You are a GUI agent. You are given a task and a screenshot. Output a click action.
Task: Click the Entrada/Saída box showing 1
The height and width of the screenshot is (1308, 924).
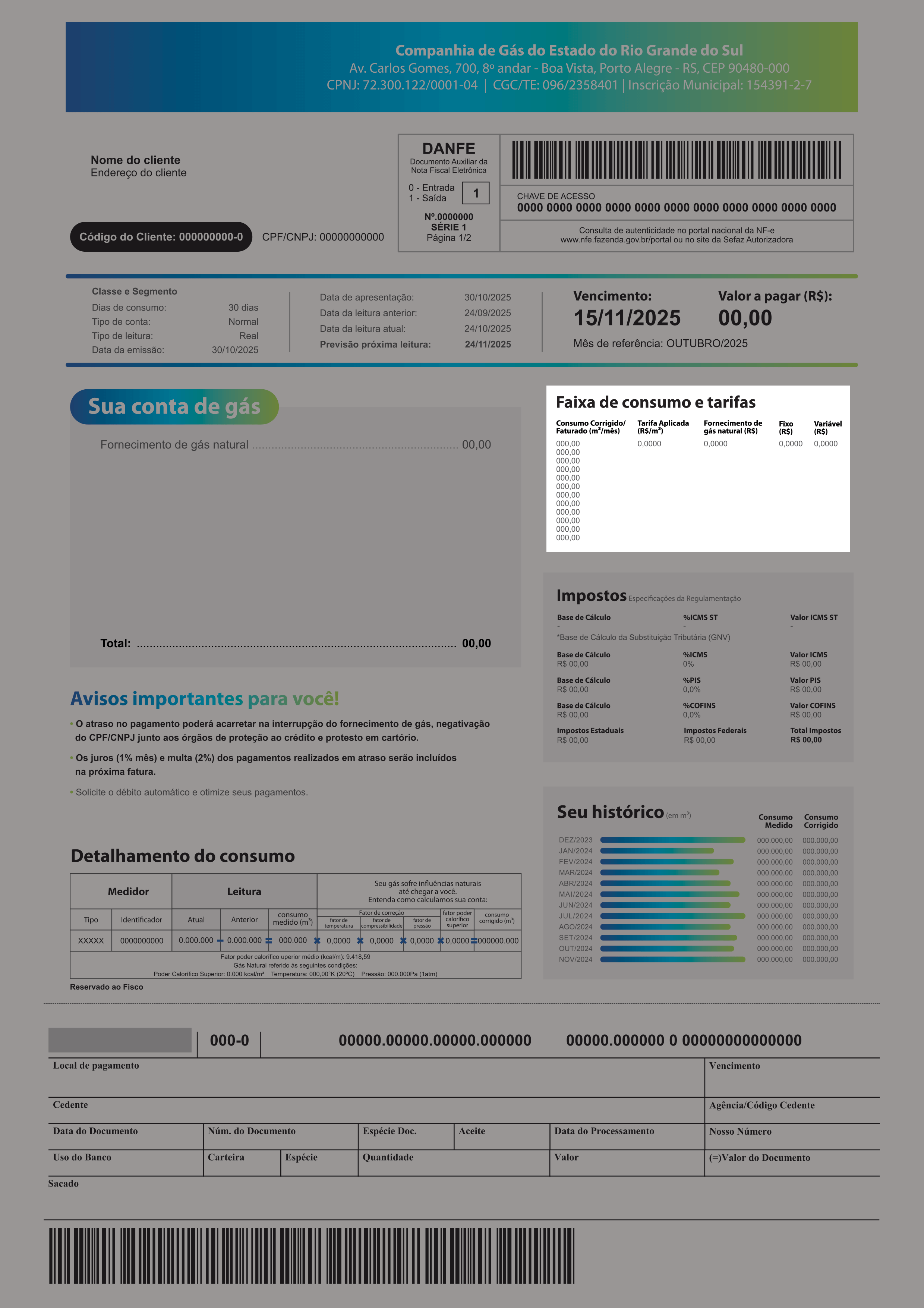475,193
